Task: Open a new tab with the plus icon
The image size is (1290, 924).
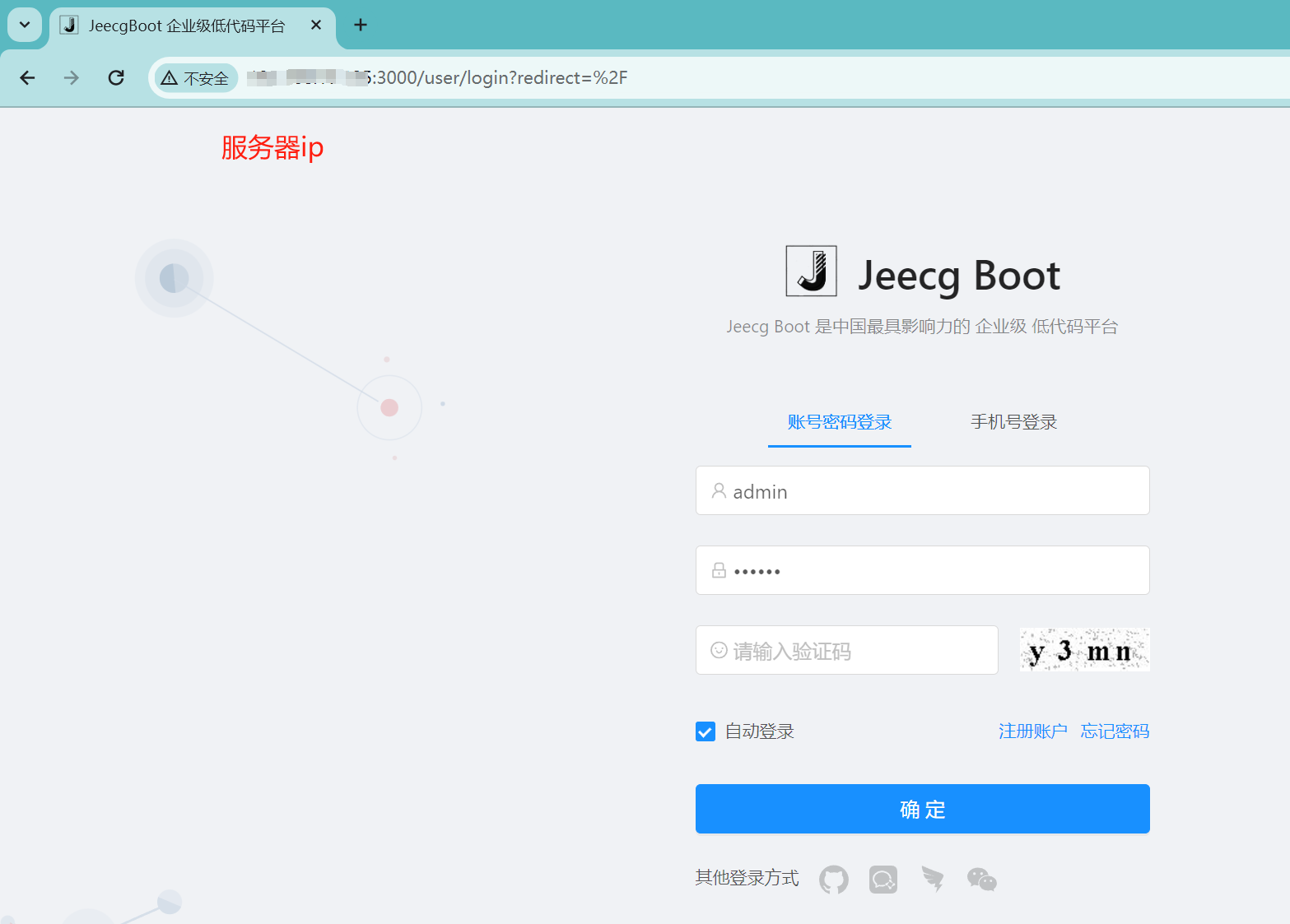Action: (x=361, y=25)
